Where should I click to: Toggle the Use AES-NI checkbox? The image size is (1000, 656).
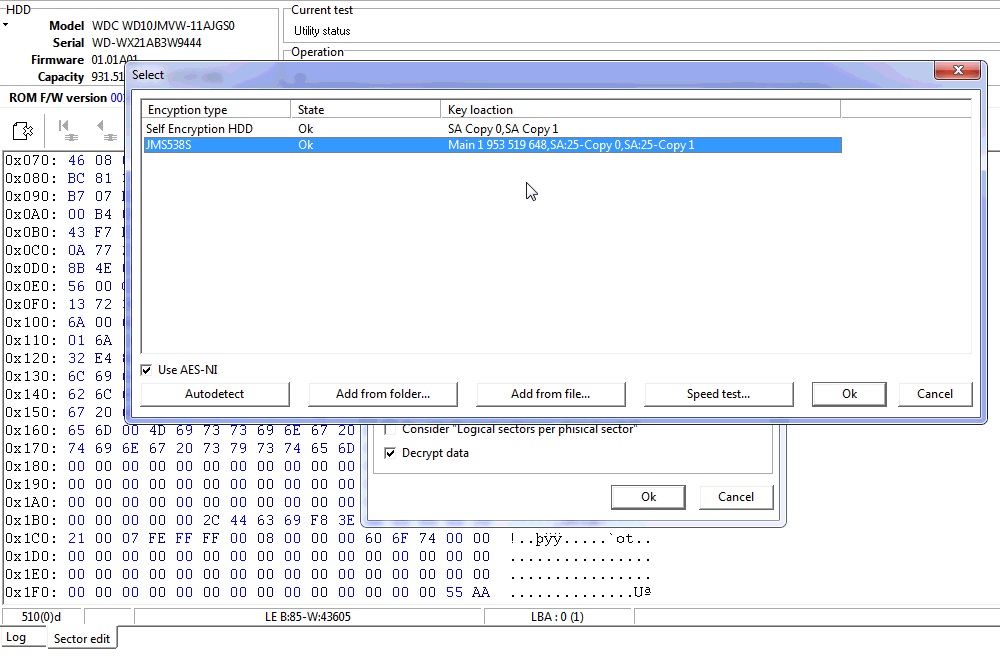click(146, 370)
